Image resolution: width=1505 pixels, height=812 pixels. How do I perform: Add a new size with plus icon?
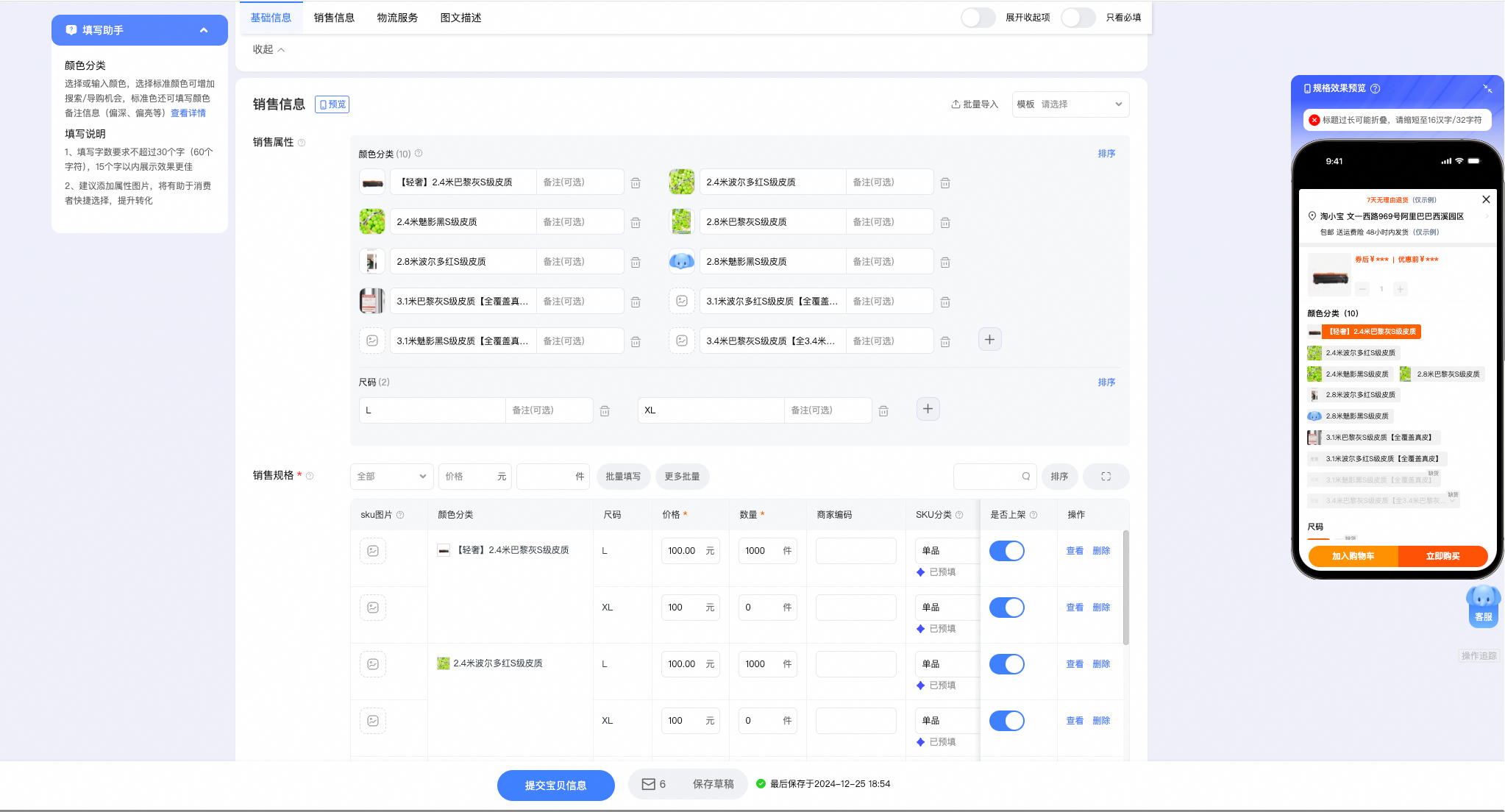pyautogui.click(x=928, y=409)
